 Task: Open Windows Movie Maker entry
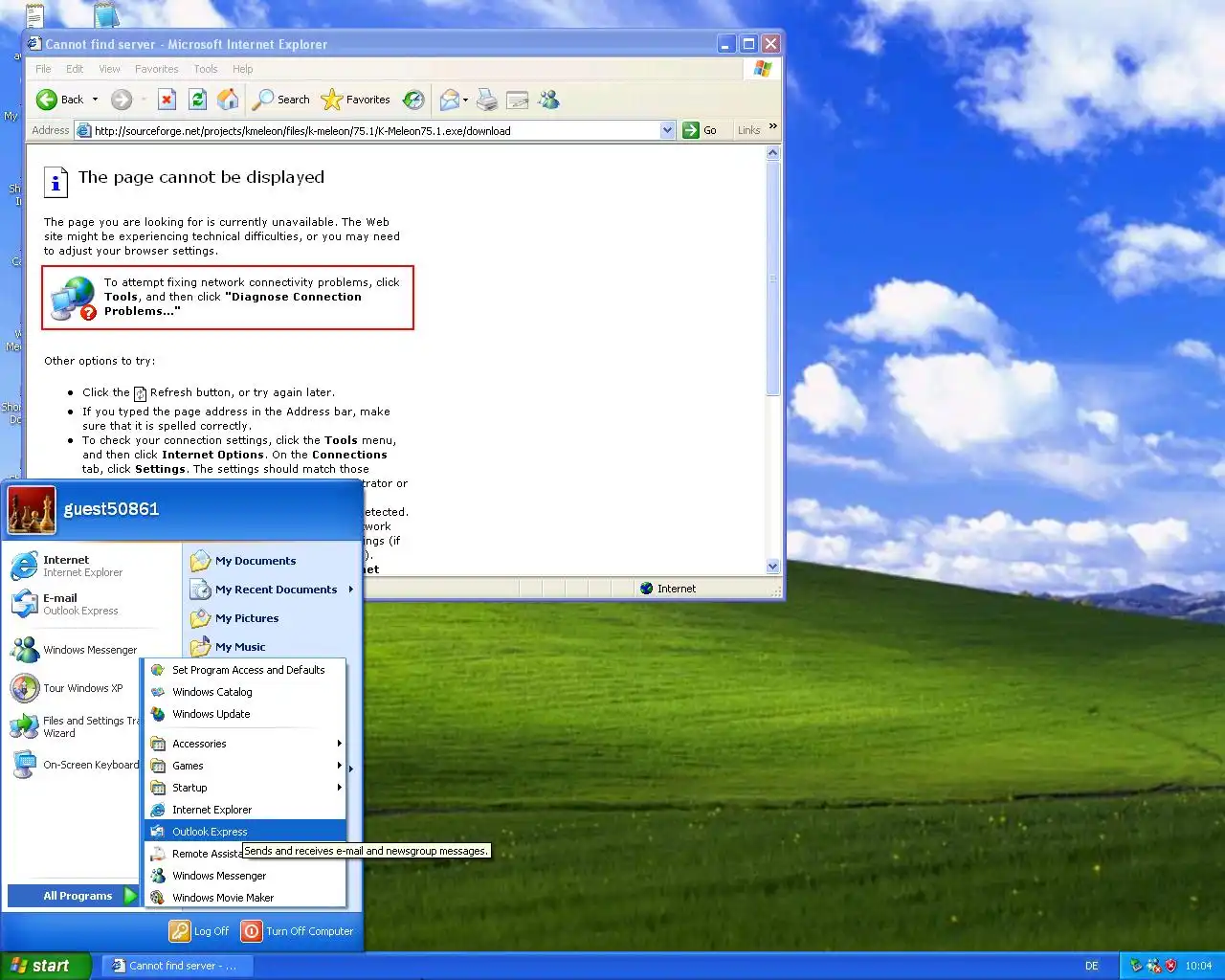point(245,898)
